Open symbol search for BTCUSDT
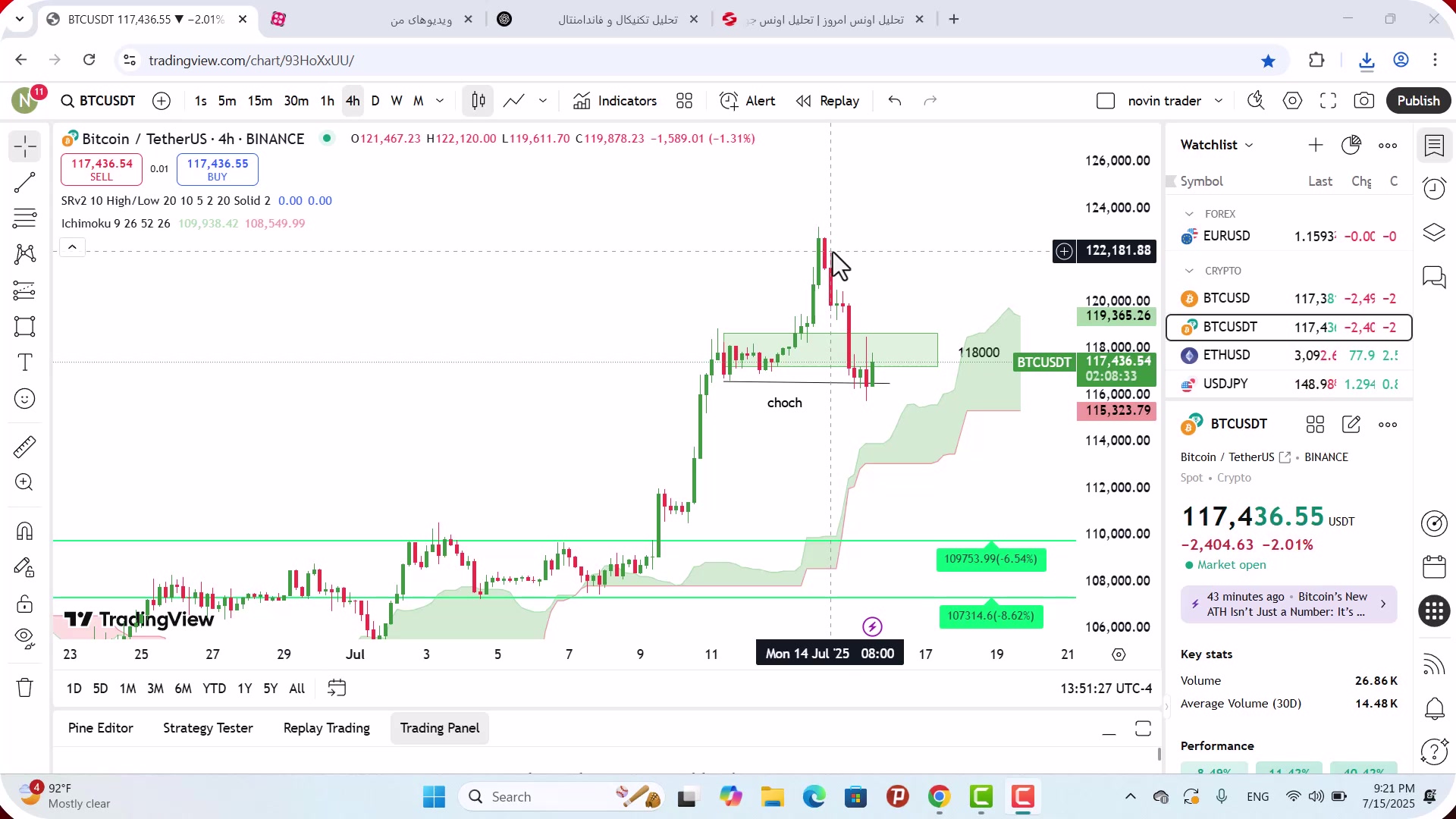1456x819 pixels. [99, 101]
